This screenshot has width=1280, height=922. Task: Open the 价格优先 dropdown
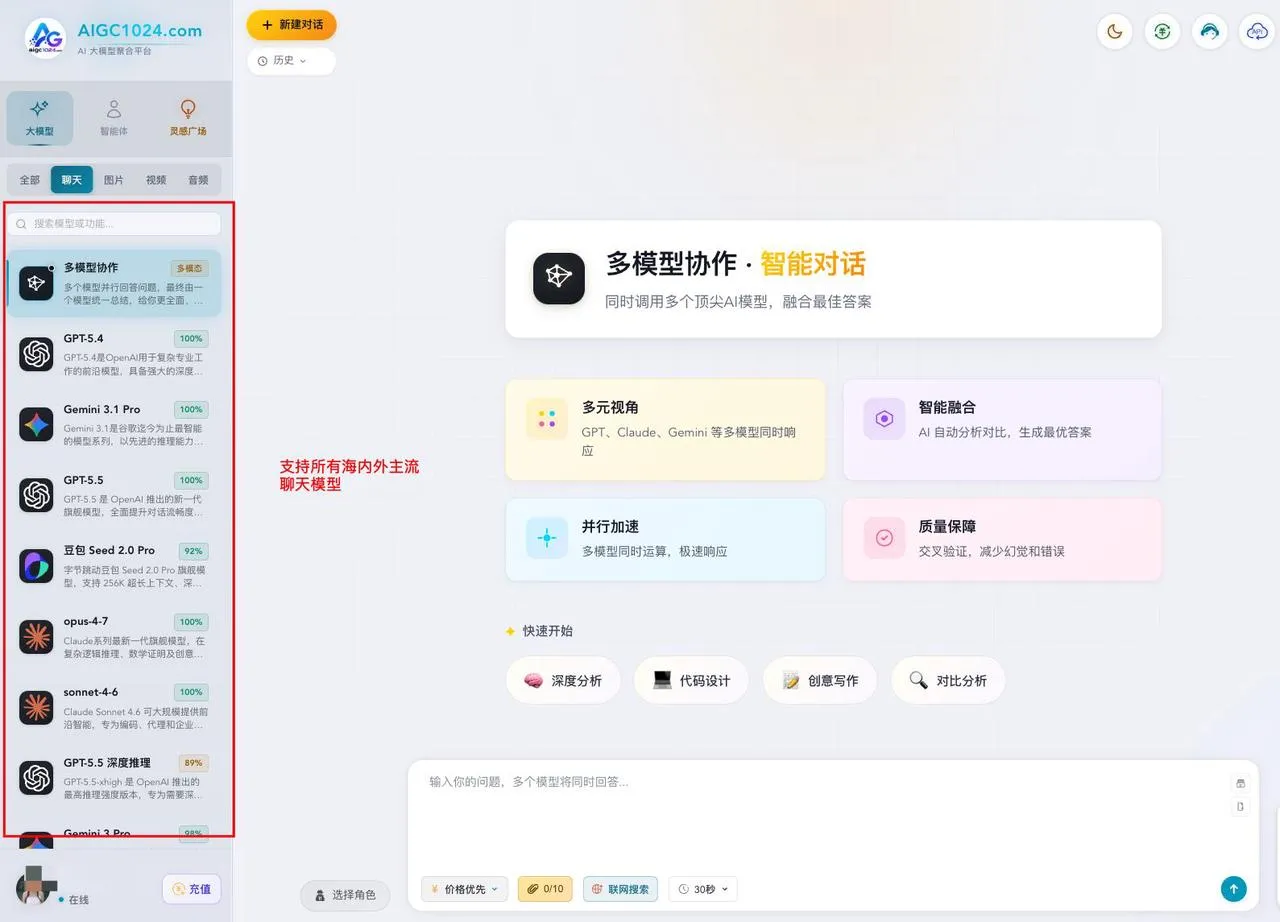coord(465,889)
